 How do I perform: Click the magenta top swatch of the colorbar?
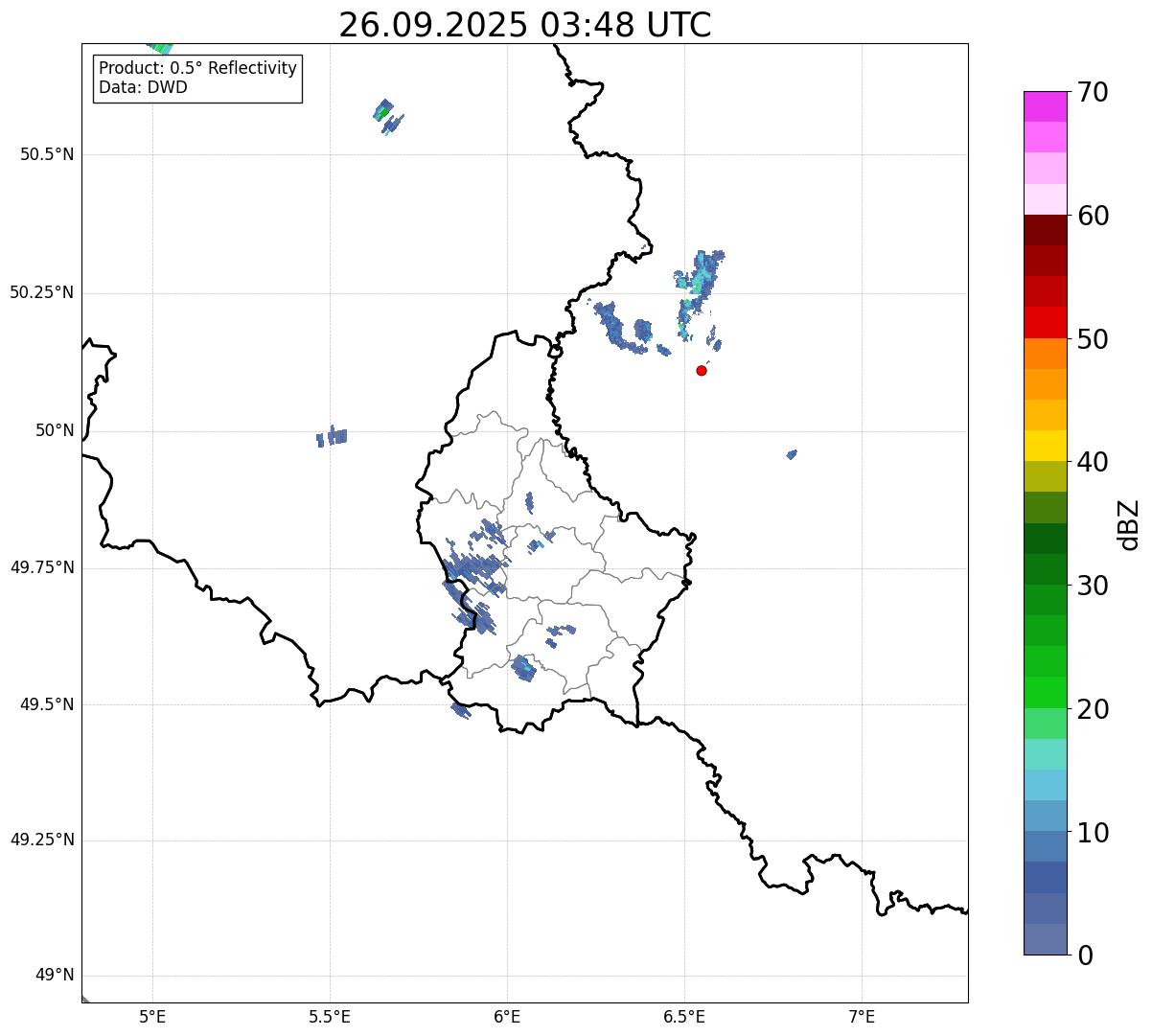click(1045, 106)
